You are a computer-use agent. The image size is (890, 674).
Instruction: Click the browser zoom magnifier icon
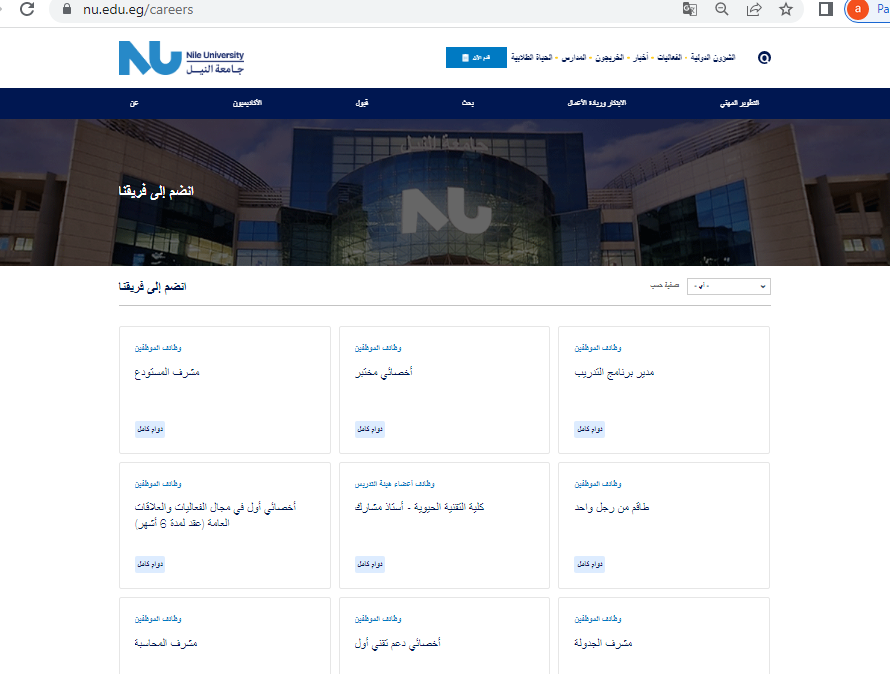point(721,10)
